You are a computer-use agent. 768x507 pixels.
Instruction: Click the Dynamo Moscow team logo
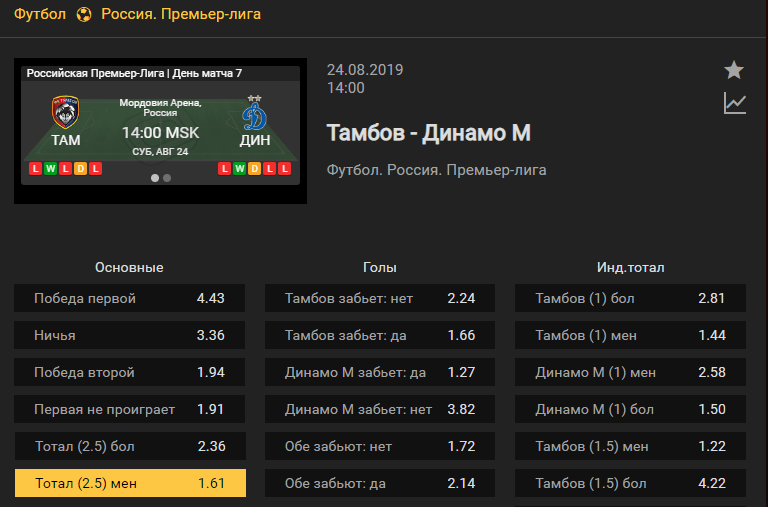[x=255, y=113]
